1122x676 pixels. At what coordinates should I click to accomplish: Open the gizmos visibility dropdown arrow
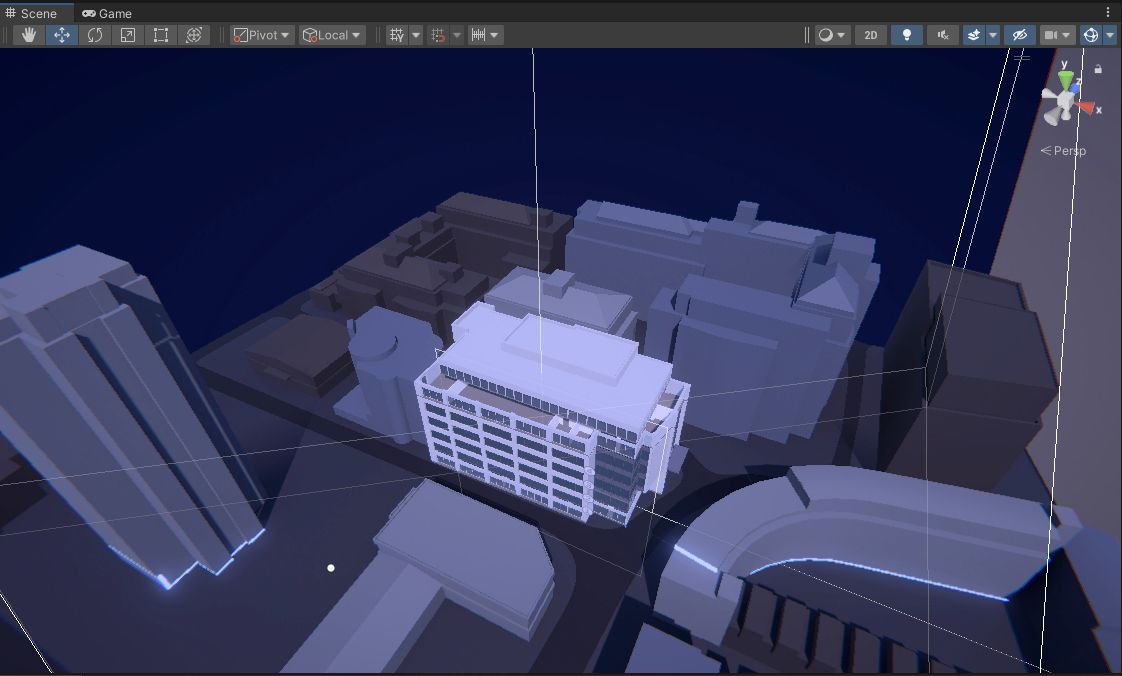click(1108, 34)
